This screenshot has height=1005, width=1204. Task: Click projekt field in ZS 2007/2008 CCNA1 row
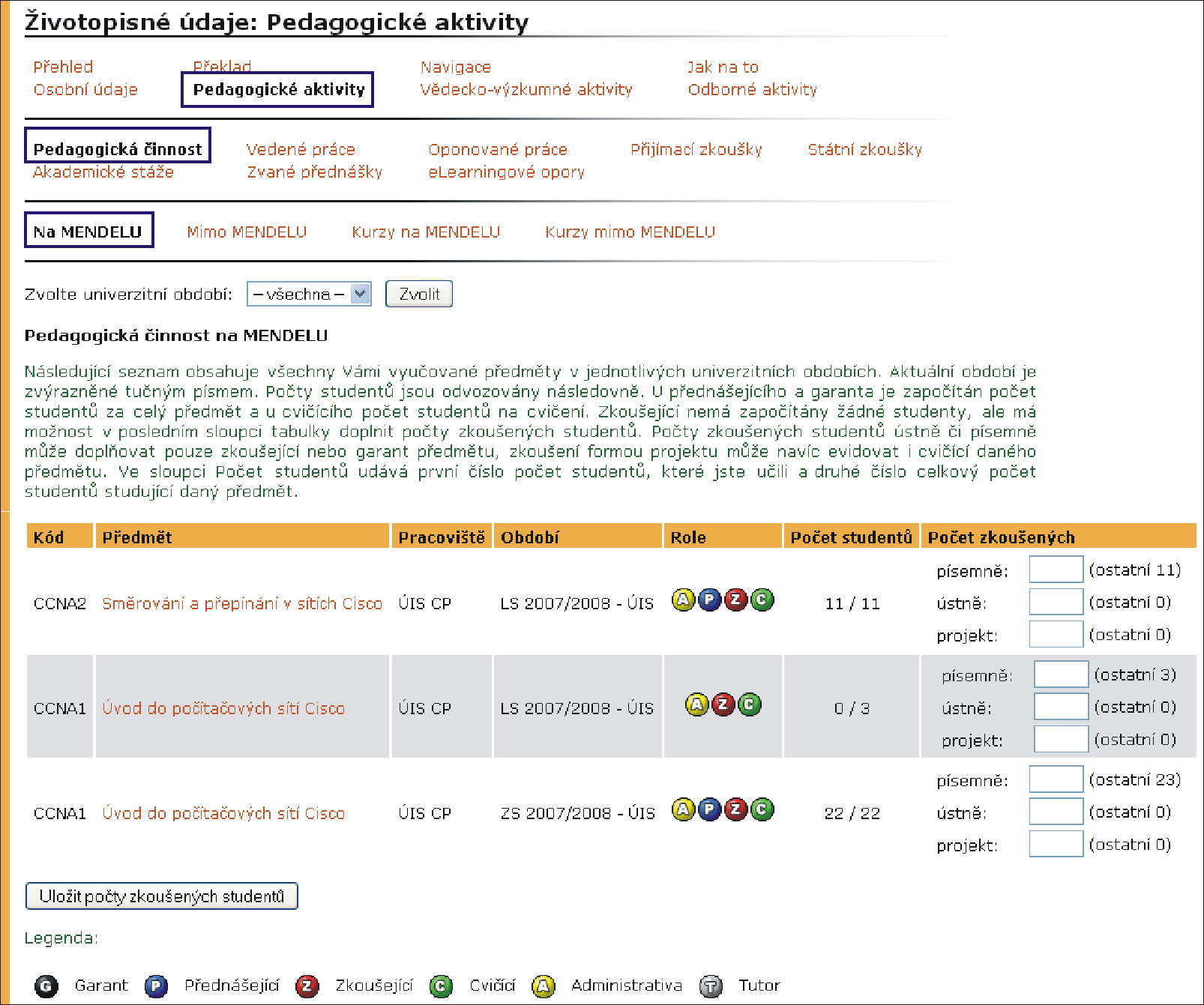tap(1056, 844)
